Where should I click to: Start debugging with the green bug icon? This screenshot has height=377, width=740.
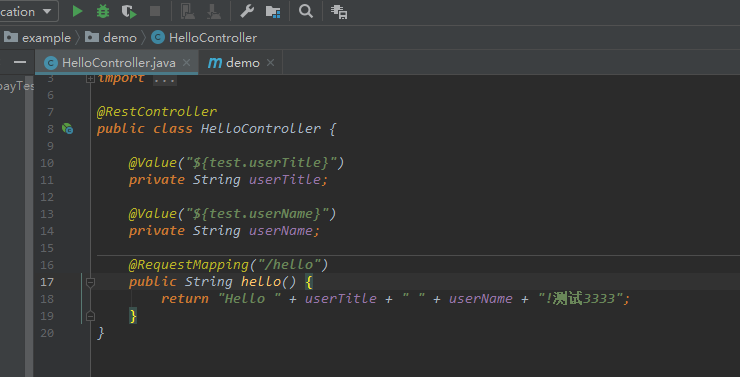coord(102,11)
